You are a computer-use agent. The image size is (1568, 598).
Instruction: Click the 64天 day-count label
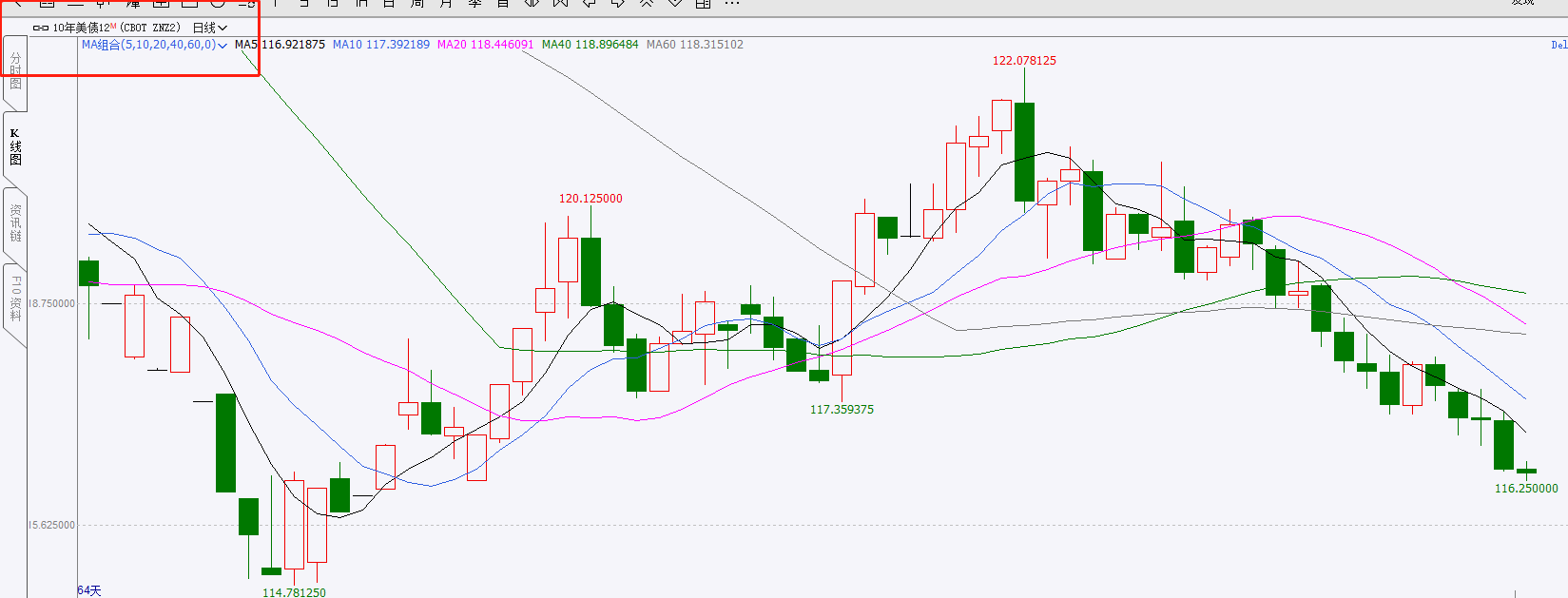pyautogui.click(x=89, y=590)
